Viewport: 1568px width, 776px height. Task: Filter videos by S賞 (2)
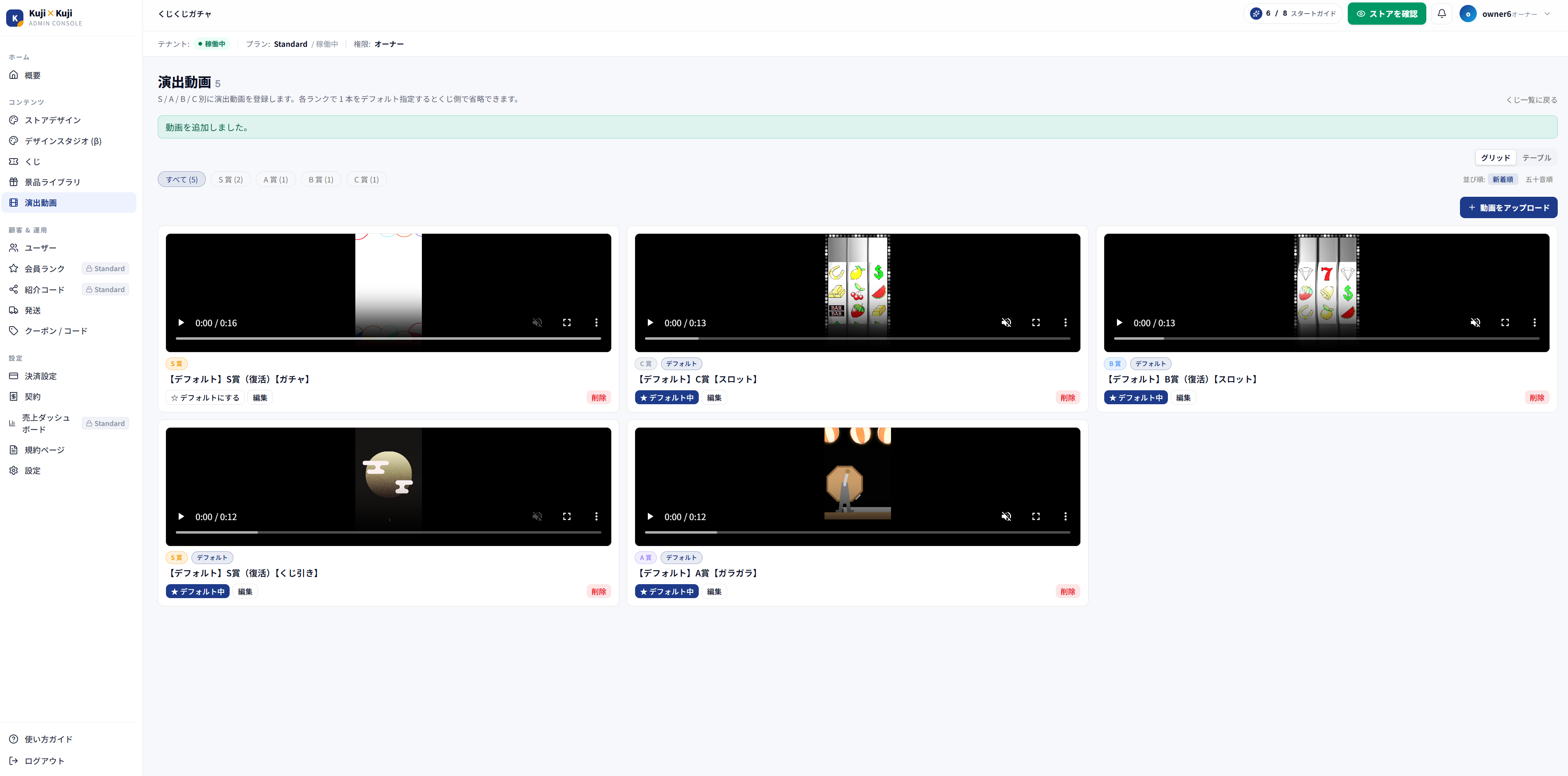click(231, 180)
